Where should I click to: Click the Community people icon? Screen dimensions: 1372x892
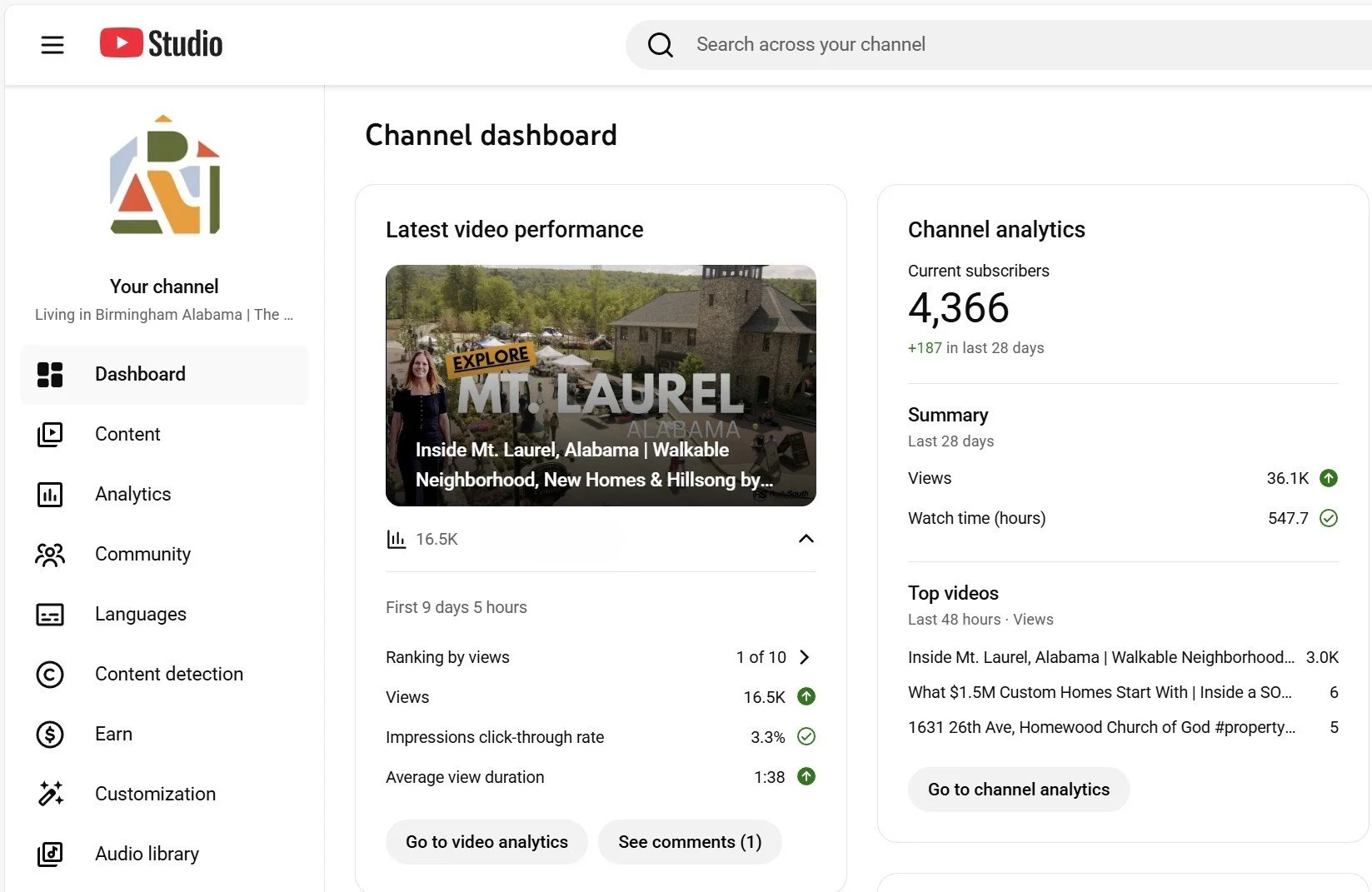tap(50, 554)
